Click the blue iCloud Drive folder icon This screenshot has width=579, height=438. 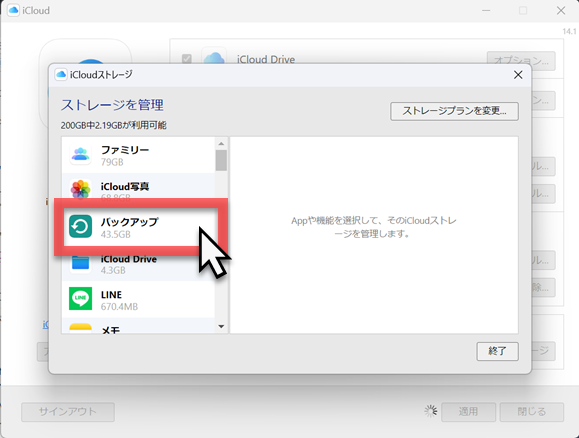(80, 263)
